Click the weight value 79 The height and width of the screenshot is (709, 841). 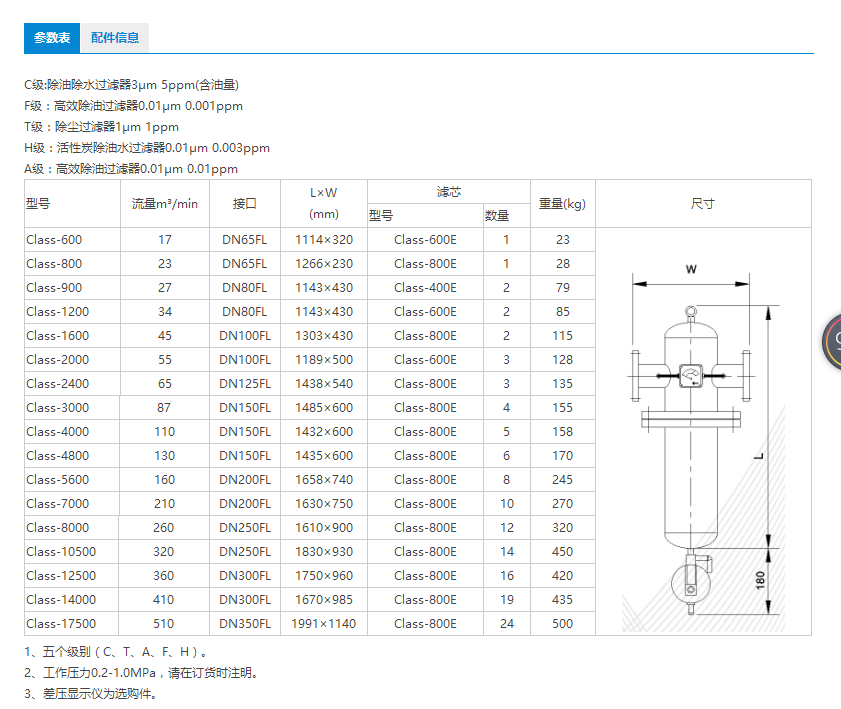(563, 288)
